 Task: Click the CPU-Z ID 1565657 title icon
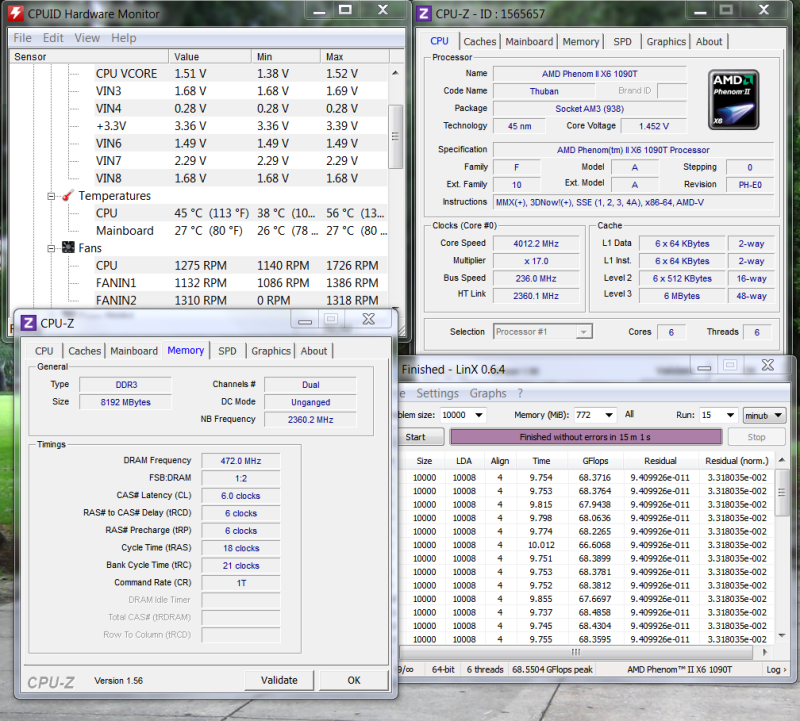pos(423,14)
